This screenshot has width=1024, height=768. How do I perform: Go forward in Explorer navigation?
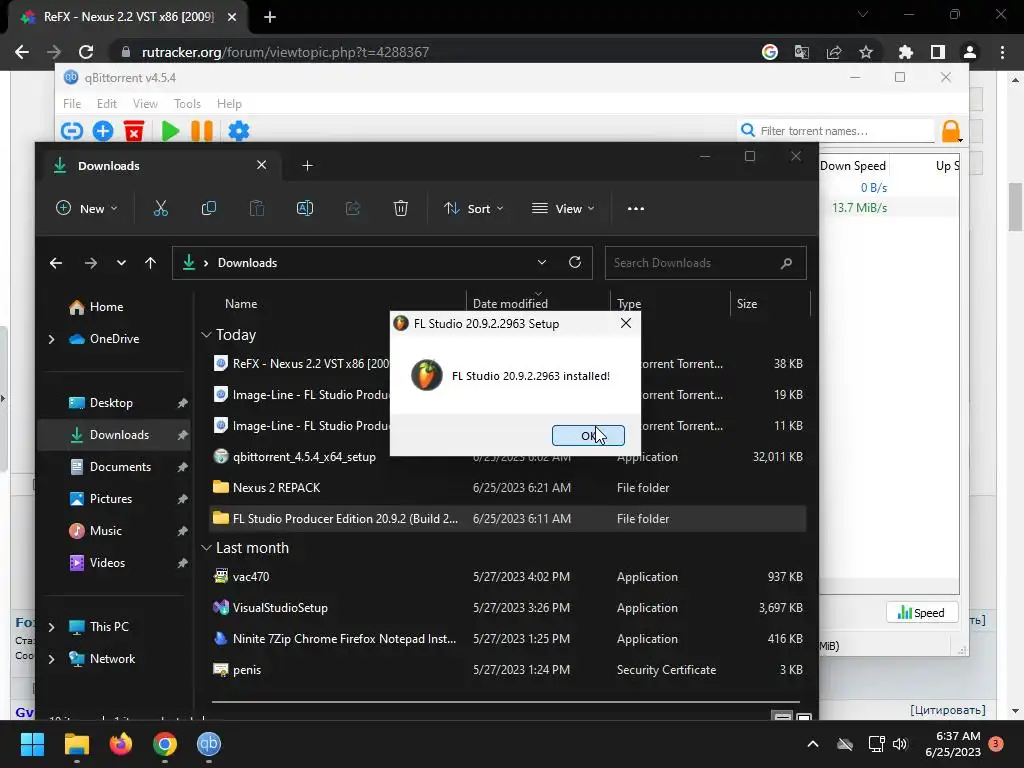pos(91,263)
